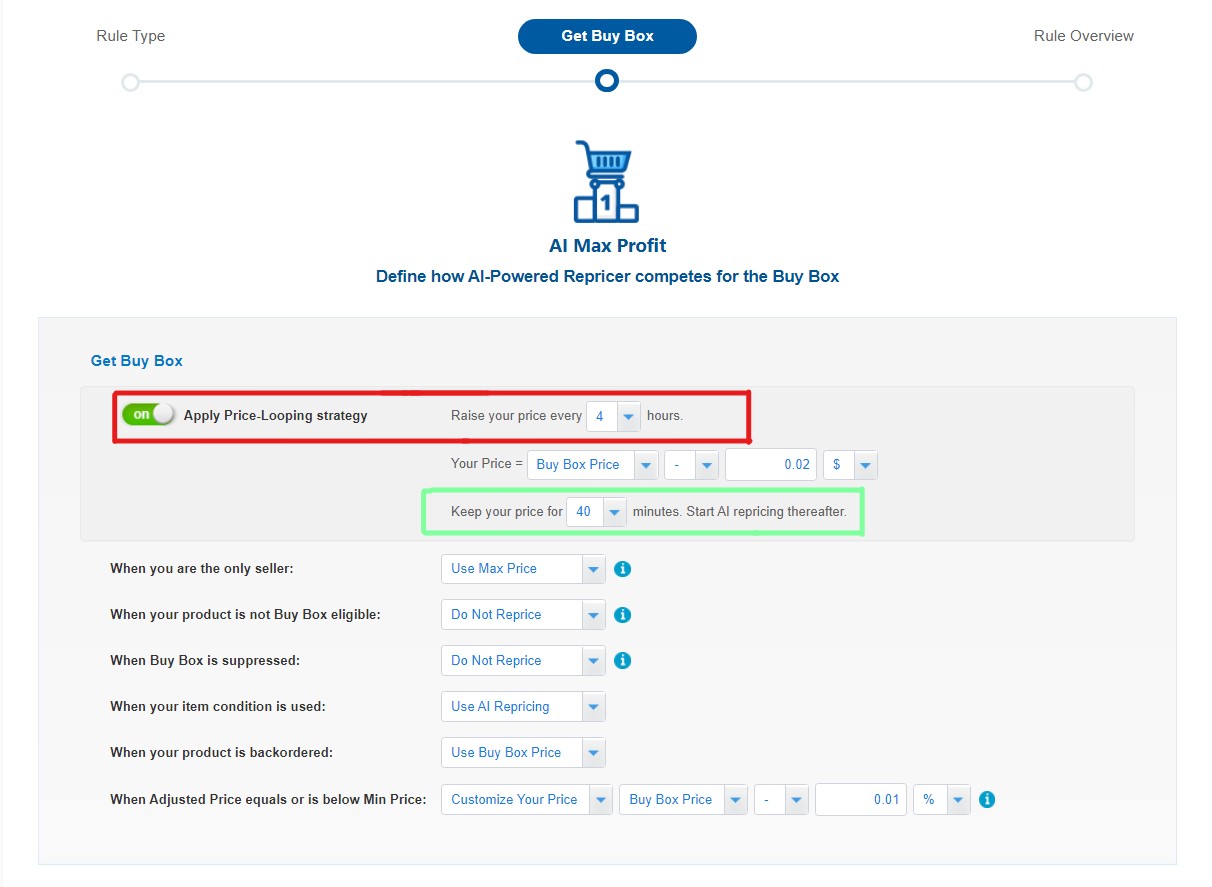Open the keep price minutes dropdown showing 40
Image resolution: width=1212 pixels, height=887 pixels.
coord(596,512)
